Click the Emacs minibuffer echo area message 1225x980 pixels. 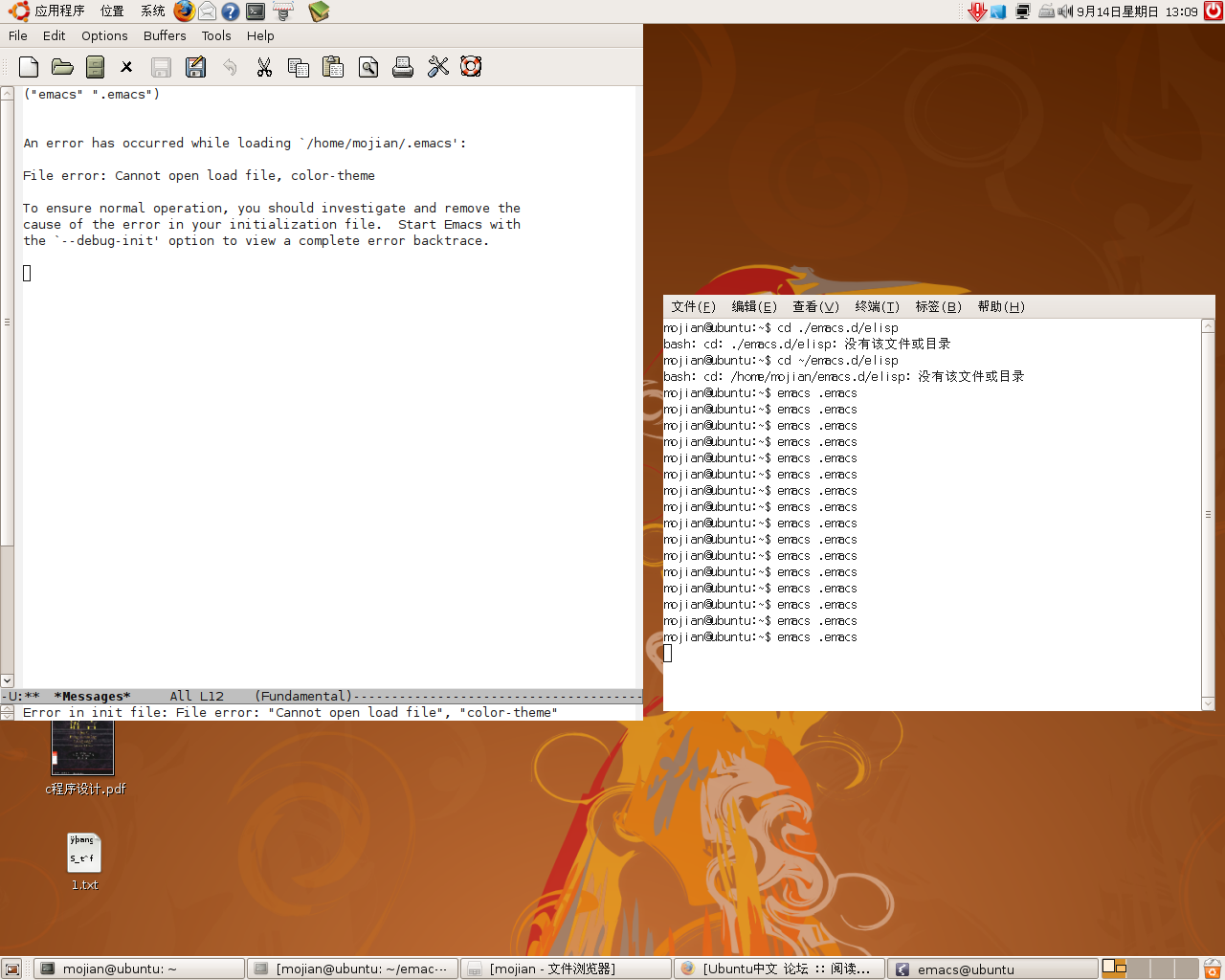pos(290,712)
